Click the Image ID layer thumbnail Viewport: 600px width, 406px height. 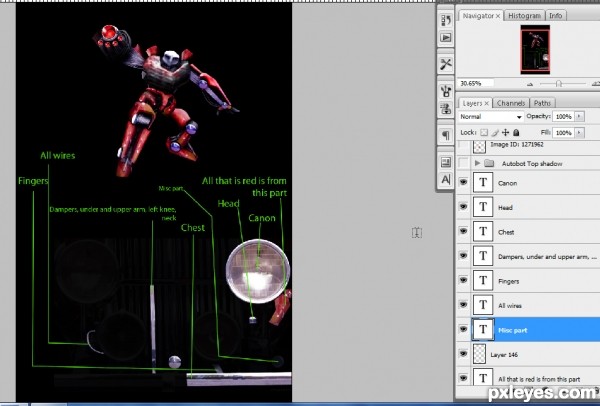(x=479, y=146)
